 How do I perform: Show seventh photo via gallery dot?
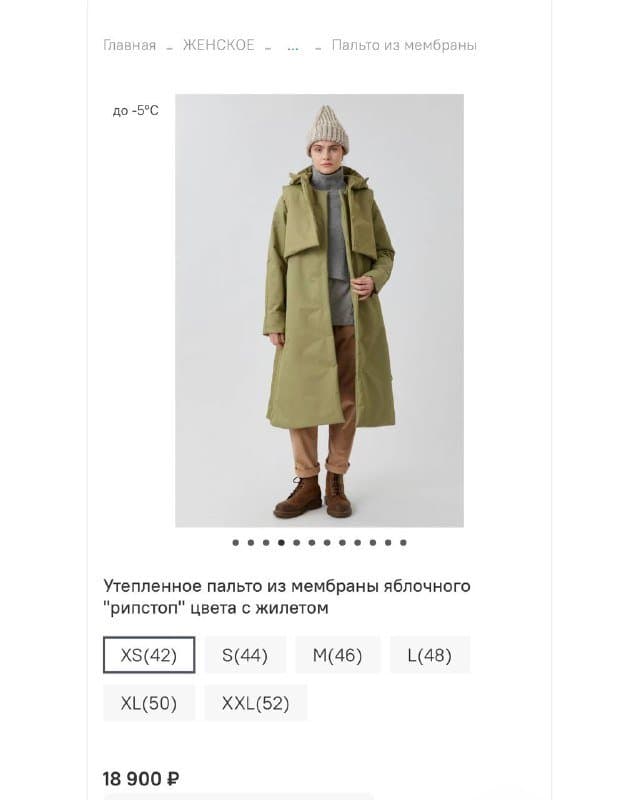pyautogui.click(x=327, y=542)
